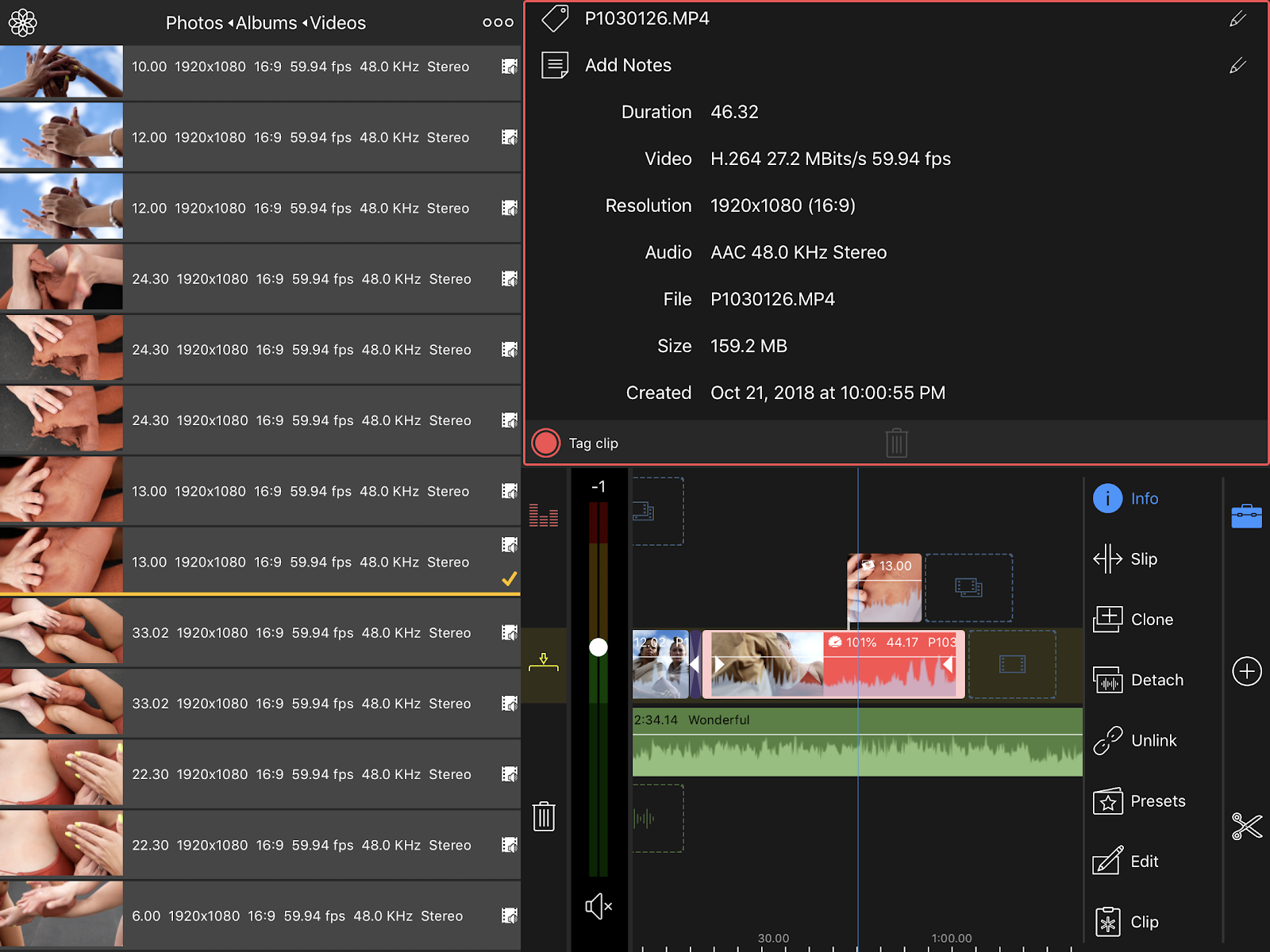
Task: Select the 6.00 clip at list bottom
Action: pos(260,916)
